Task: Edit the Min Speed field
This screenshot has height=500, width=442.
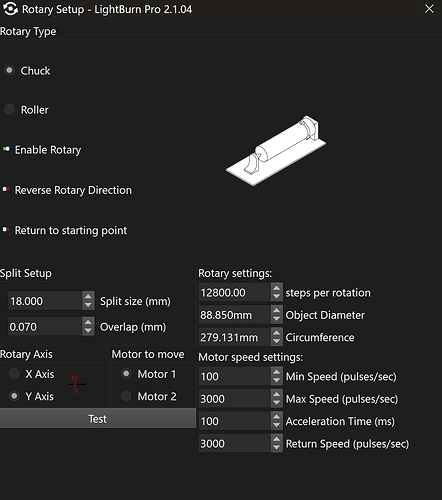Action: [235, 376]
